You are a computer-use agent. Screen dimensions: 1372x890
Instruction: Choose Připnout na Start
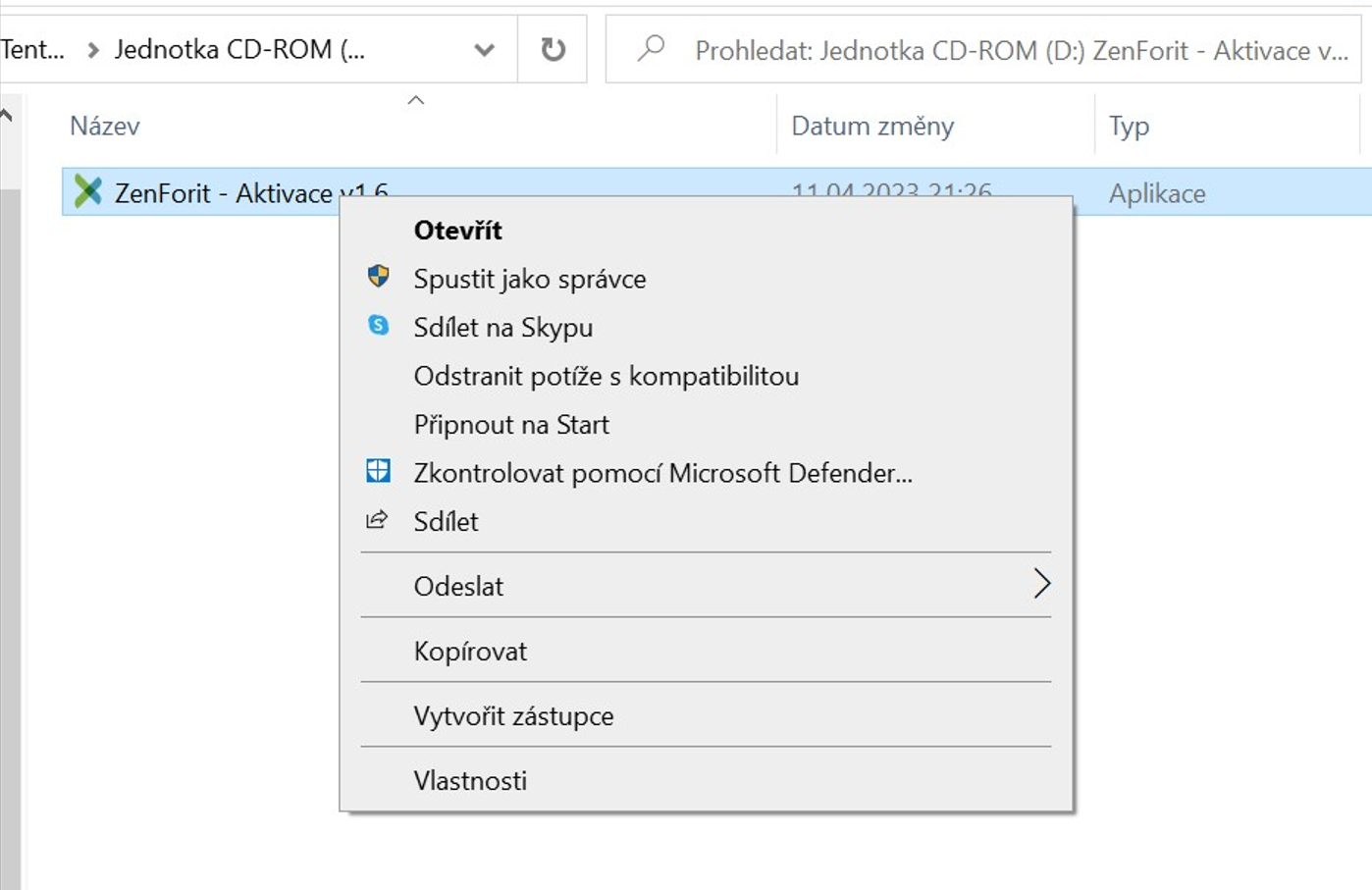707,424
